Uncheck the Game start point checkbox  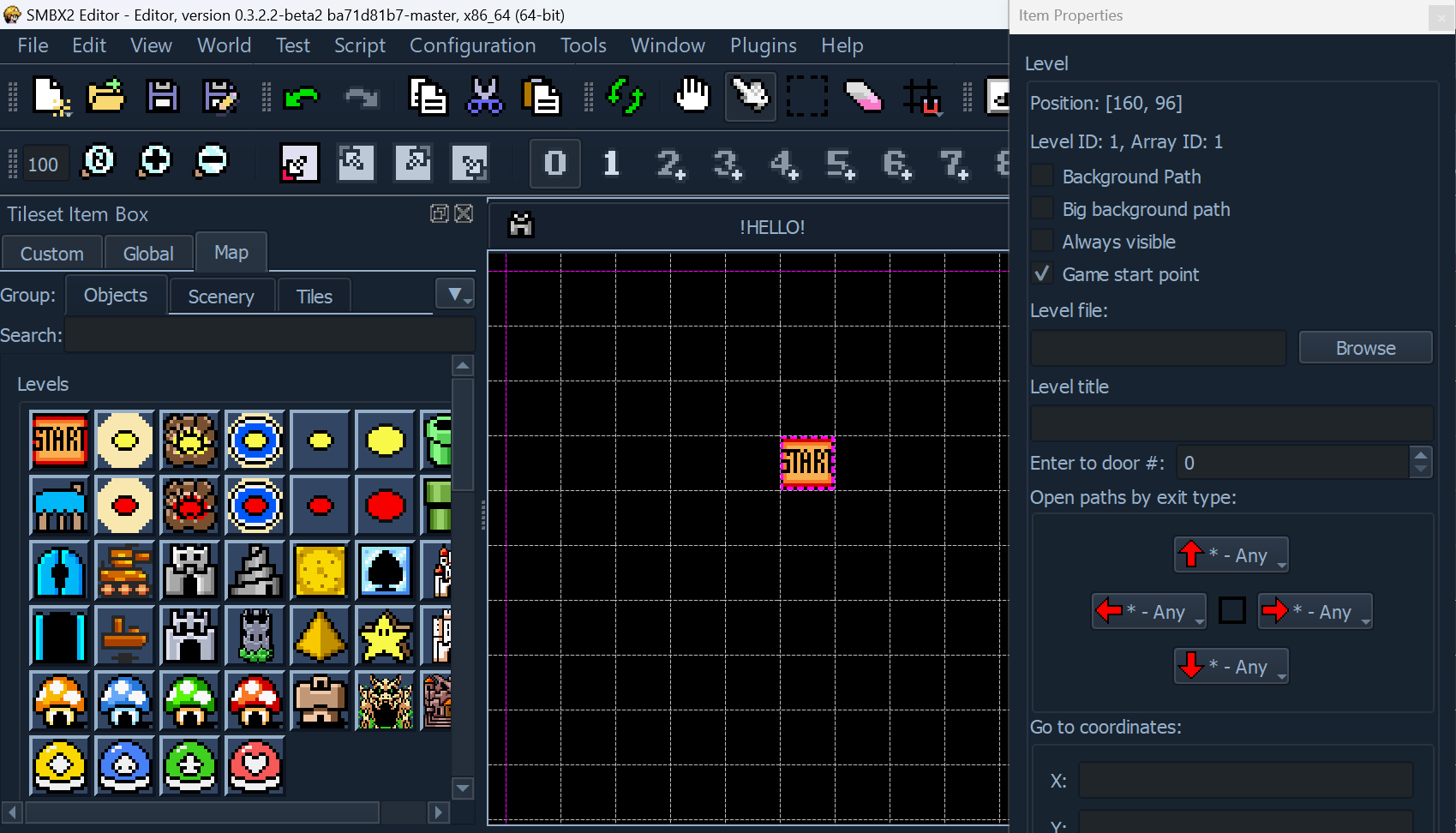1042,274
